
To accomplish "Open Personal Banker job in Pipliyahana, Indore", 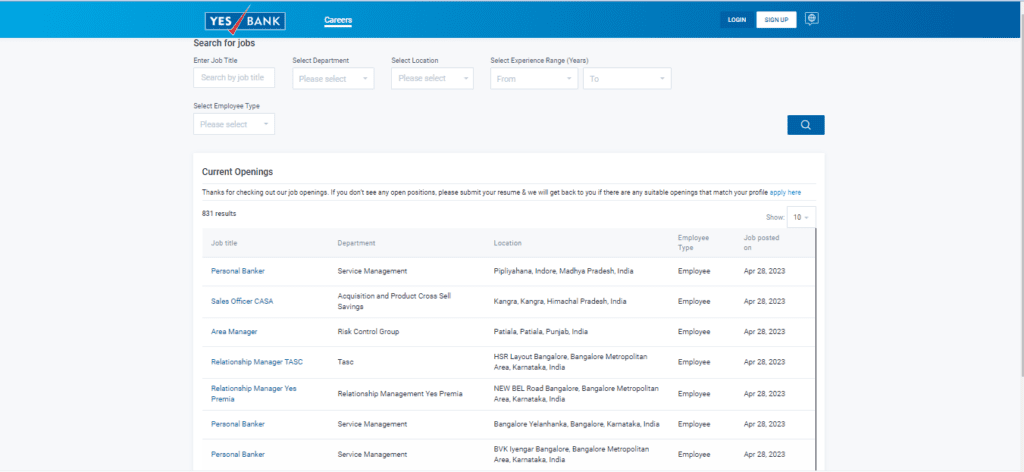I will 238,271.
